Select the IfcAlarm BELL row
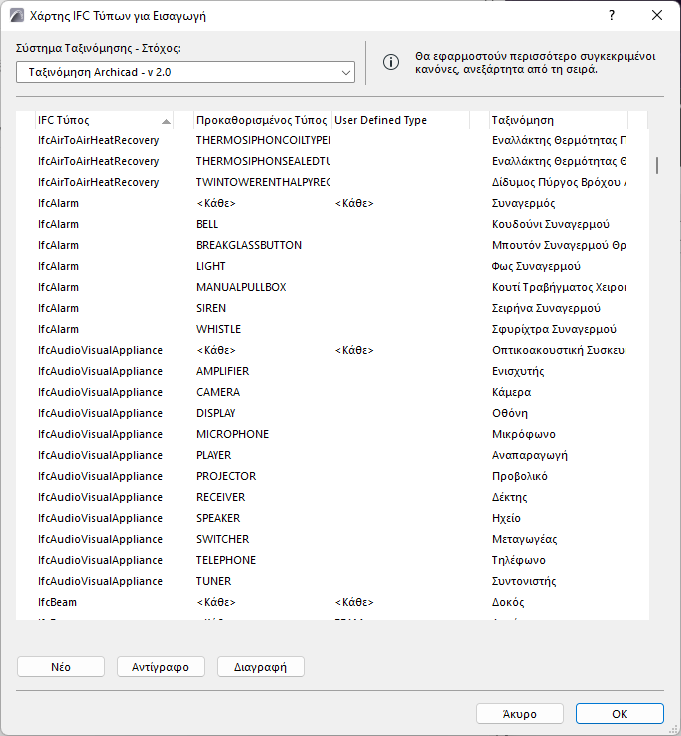Screen dimensions: 681x736 tap(332, 224)
